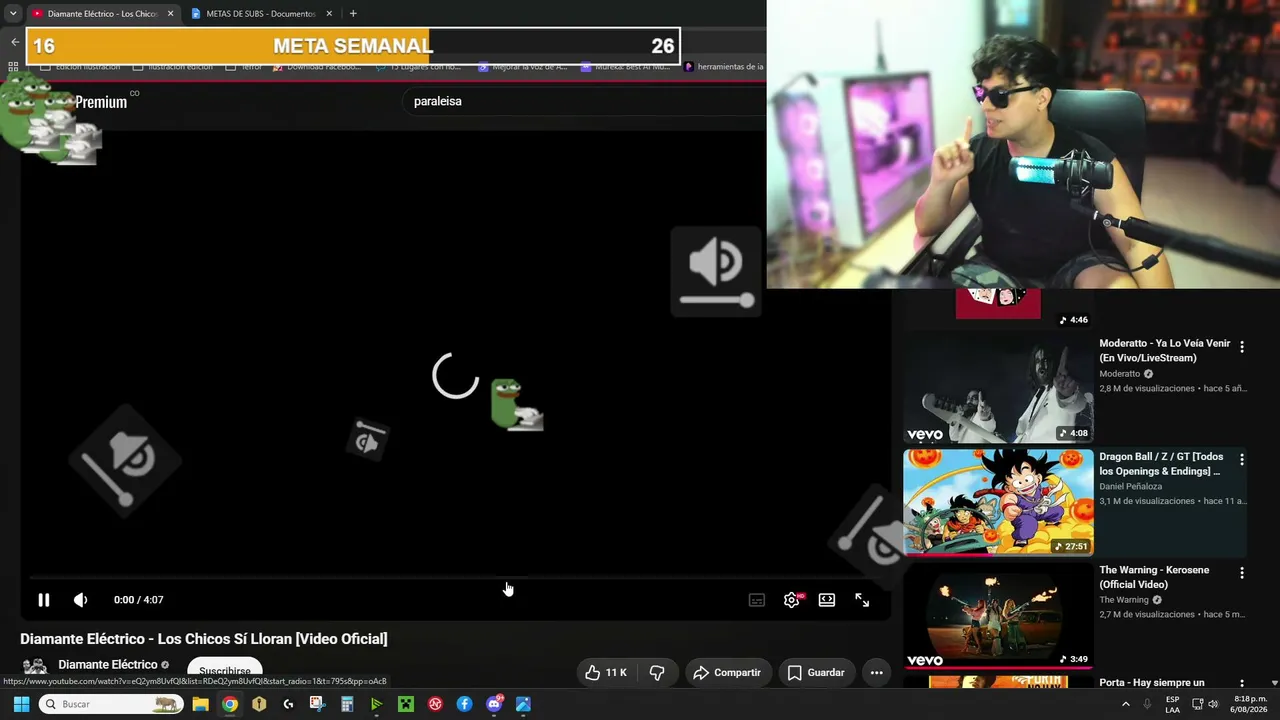Expand the tab search dropdown arrow
This screenshot has height=720, width=1280.
(13, 14)
